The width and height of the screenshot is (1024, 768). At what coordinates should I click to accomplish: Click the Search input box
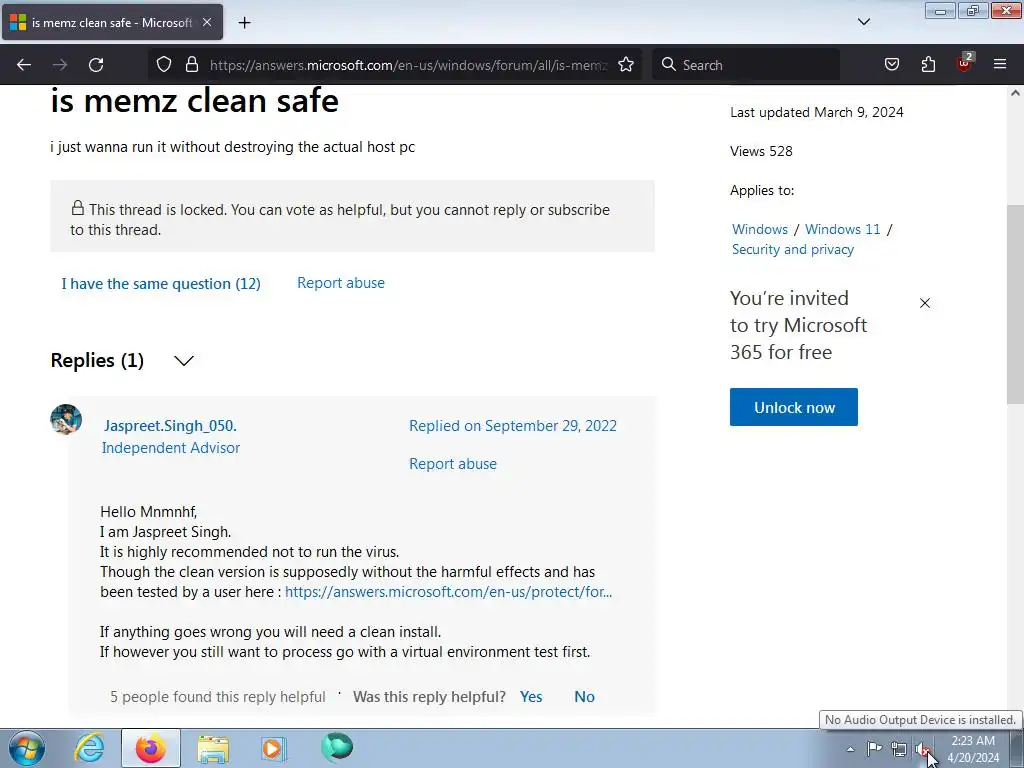click(746, 65)
